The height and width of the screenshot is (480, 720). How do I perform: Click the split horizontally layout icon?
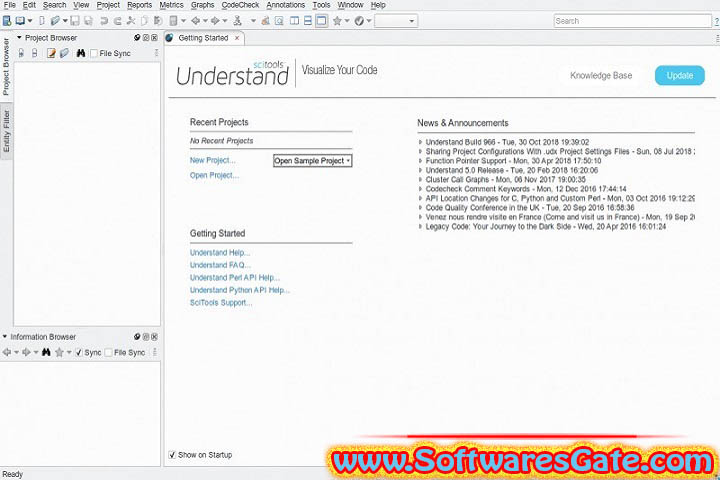point(308,21)
